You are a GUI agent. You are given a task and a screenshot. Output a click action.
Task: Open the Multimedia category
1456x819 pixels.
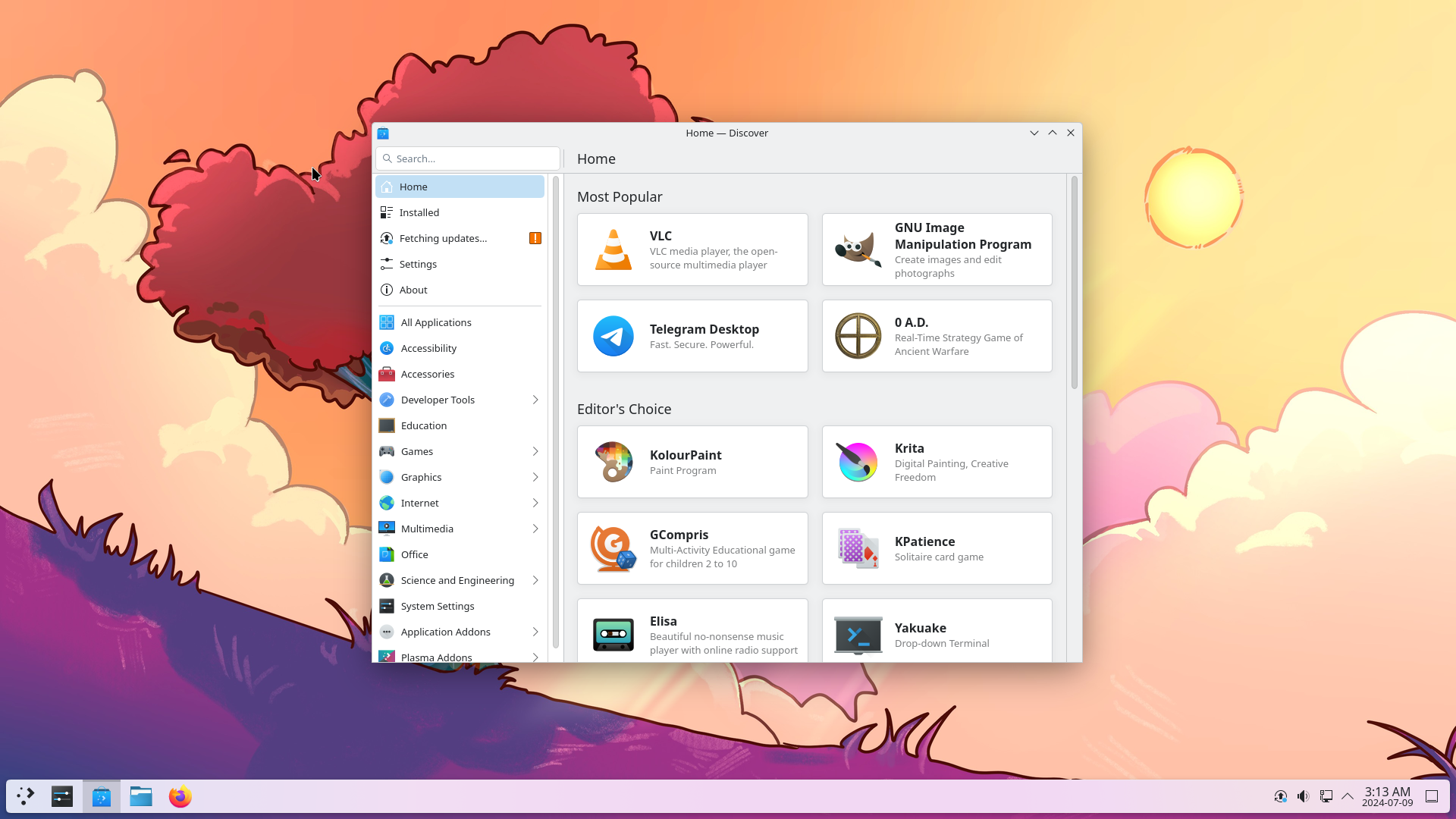click(x=427, y=528)
